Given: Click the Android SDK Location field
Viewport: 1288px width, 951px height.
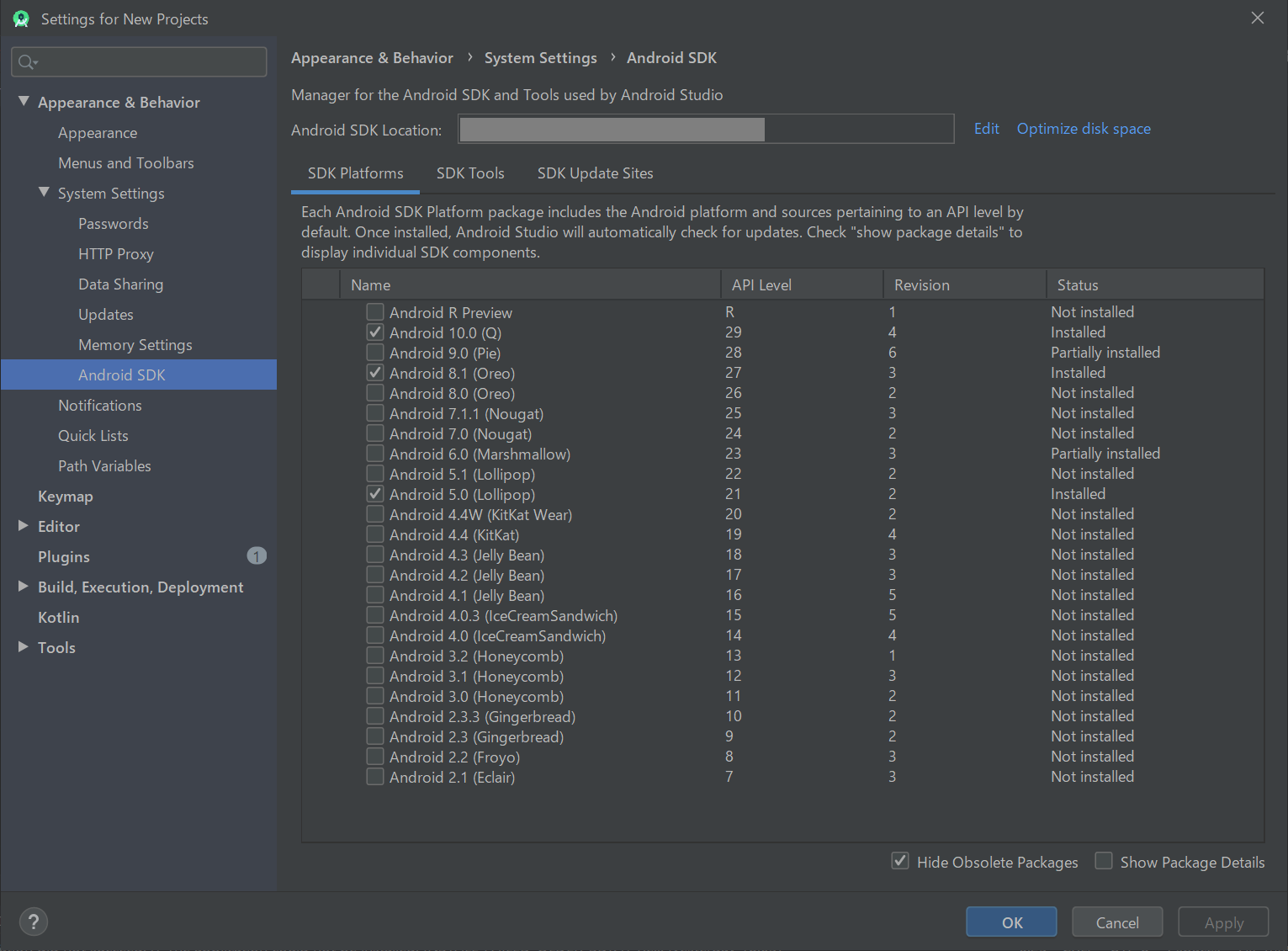Looking at the screenshot, I should point(705,130).
